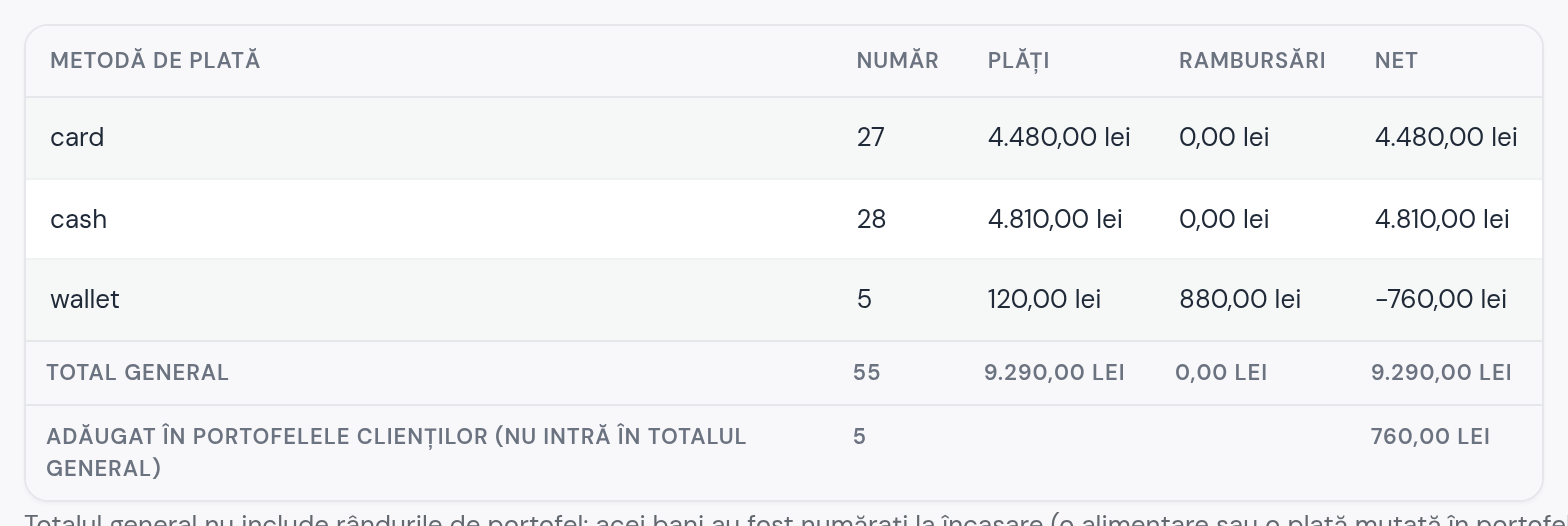Click the total general net 9.290,00 LEI
Image resolution: width=1568 pixels, height=526 pixels.
pyautogui.click(x=1441, y=372)
